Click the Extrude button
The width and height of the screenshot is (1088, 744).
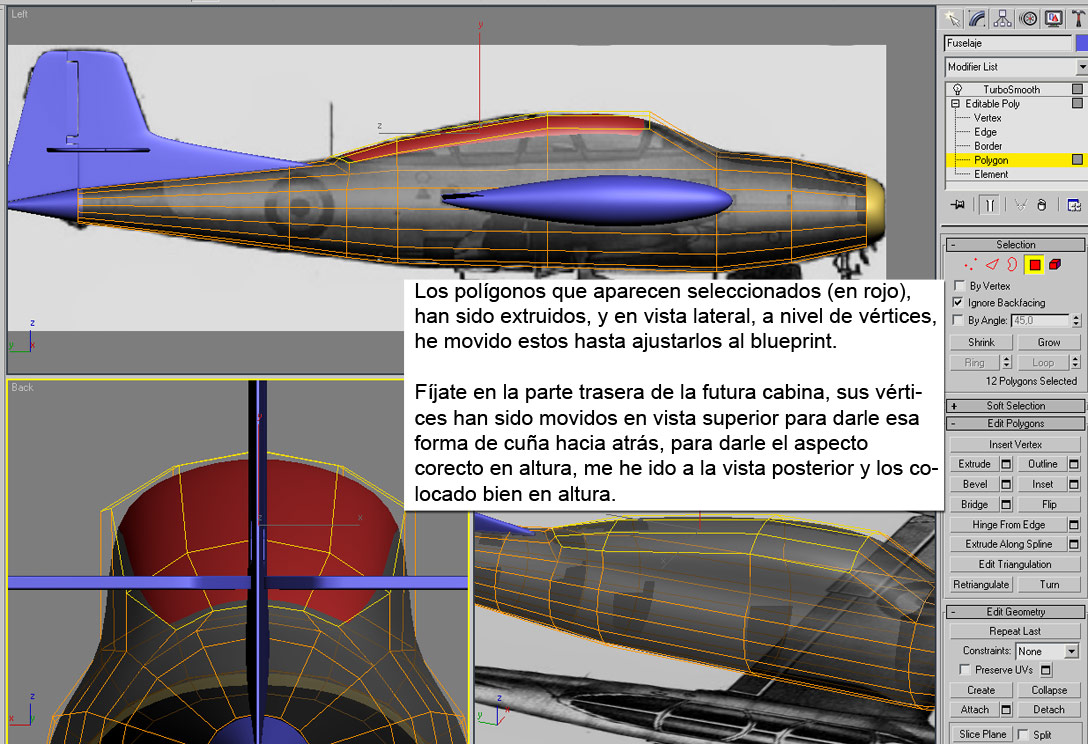point(974,464)
